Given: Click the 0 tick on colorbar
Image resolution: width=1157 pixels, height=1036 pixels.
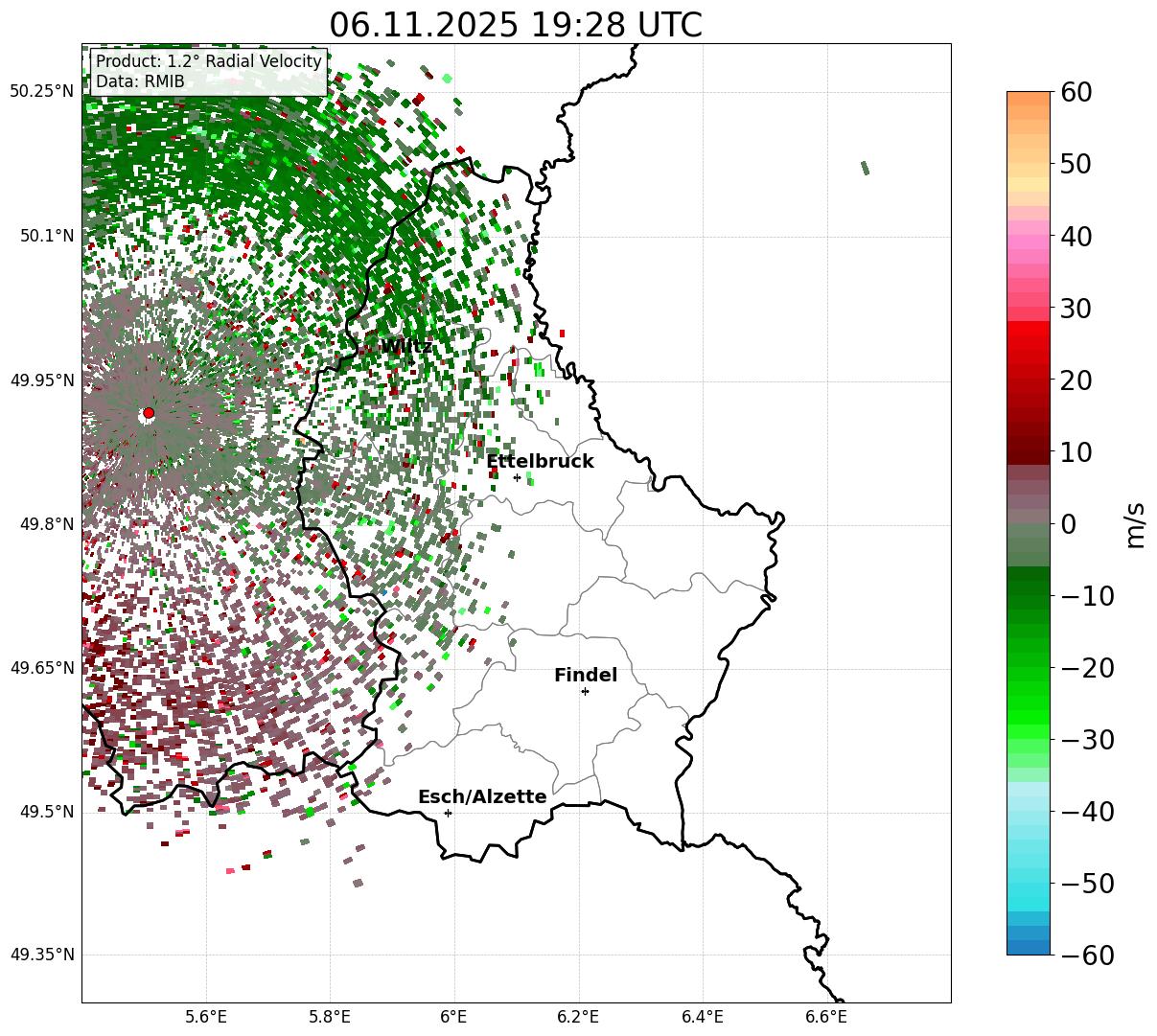Looking at the screenshot, I should (1069, 523).
